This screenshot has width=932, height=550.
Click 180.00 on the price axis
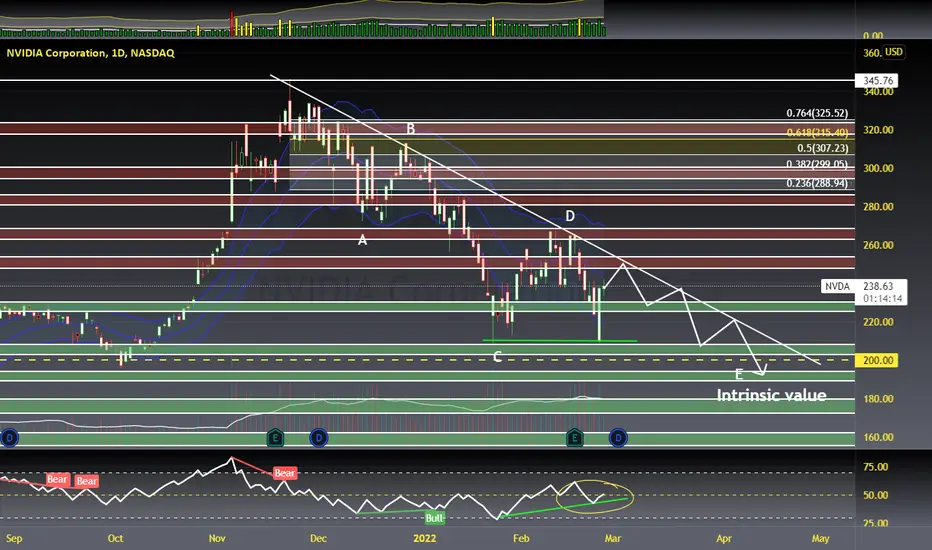(x=878, y=398)
